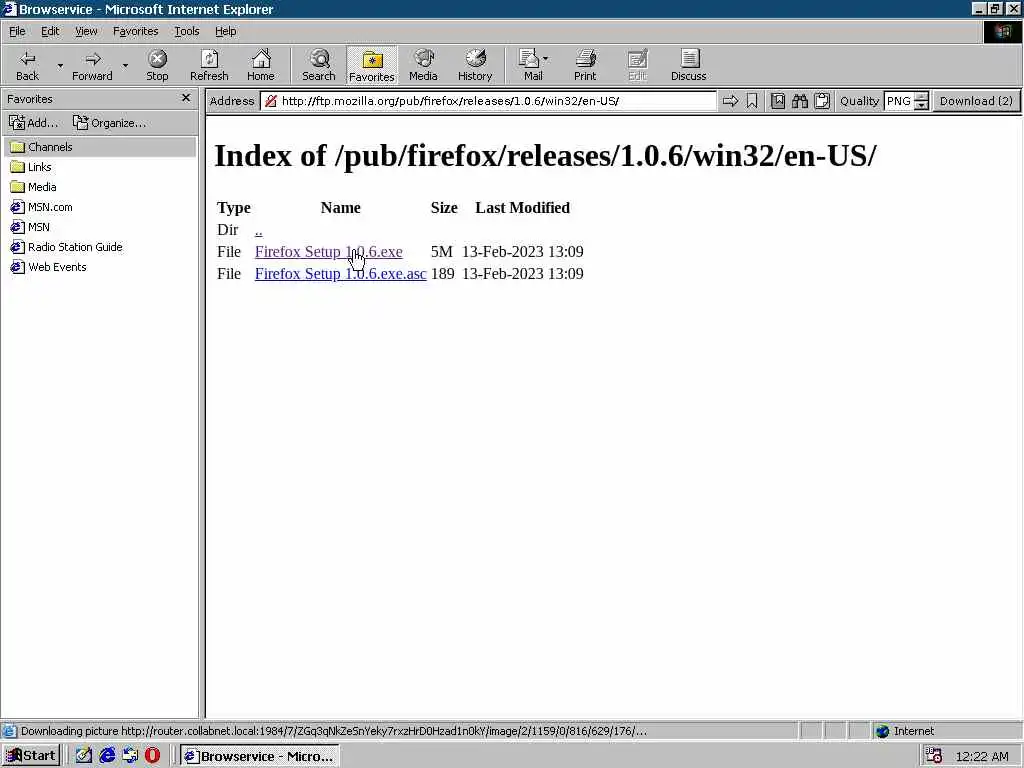Expand the Mail button dropdown arrow
The image size is (1024, 768).
point(546,59)
